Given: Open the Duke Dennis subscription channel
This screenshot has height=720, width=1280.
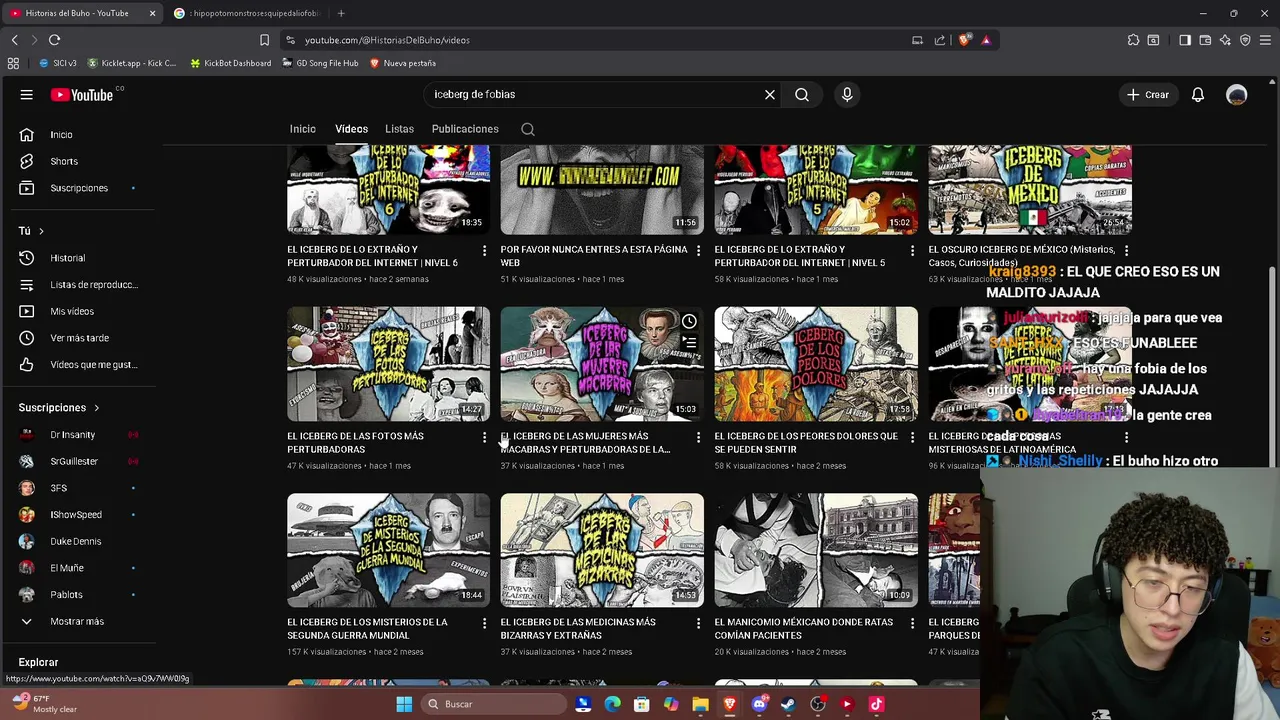Looking at the screenshot, I should click(77, 541).
